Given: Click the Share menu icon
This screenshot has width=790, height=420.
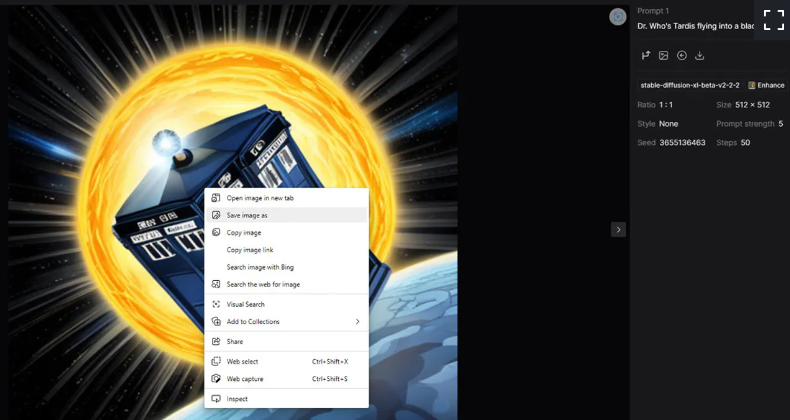Looking at the screenshot, I should click(216, 341).
